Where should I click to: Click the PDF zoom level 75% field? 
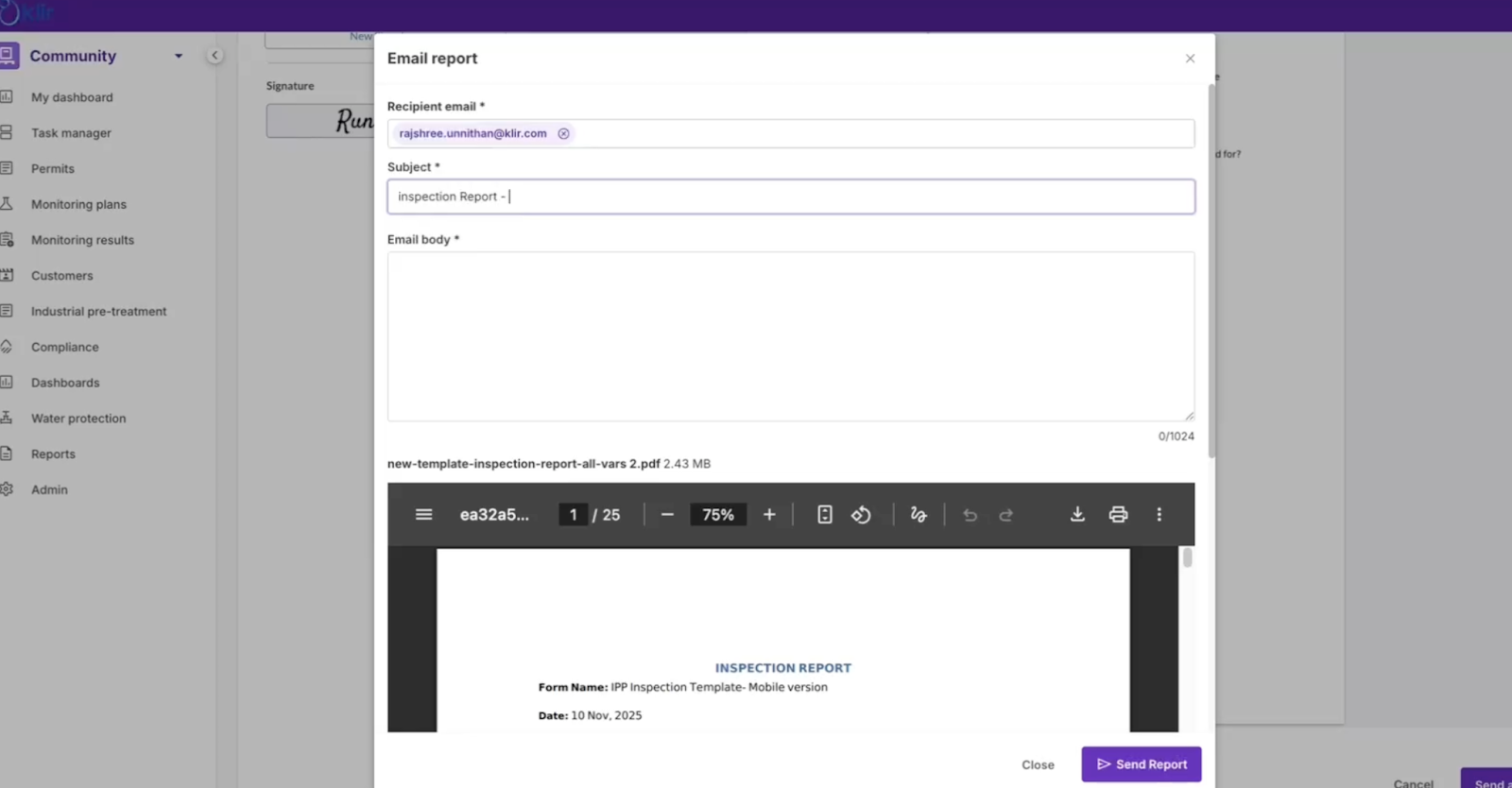(x=717, y=515)
